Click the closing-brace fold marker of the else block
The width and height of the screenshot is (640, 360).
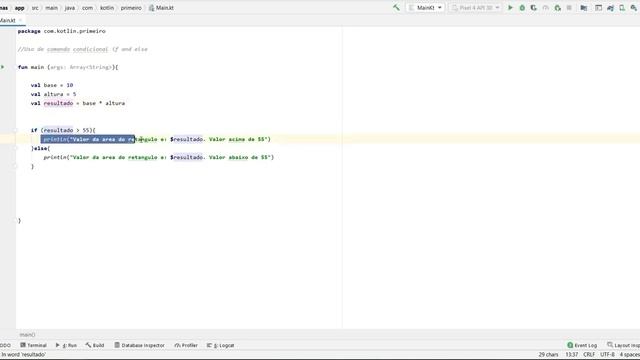click(16, 166)
